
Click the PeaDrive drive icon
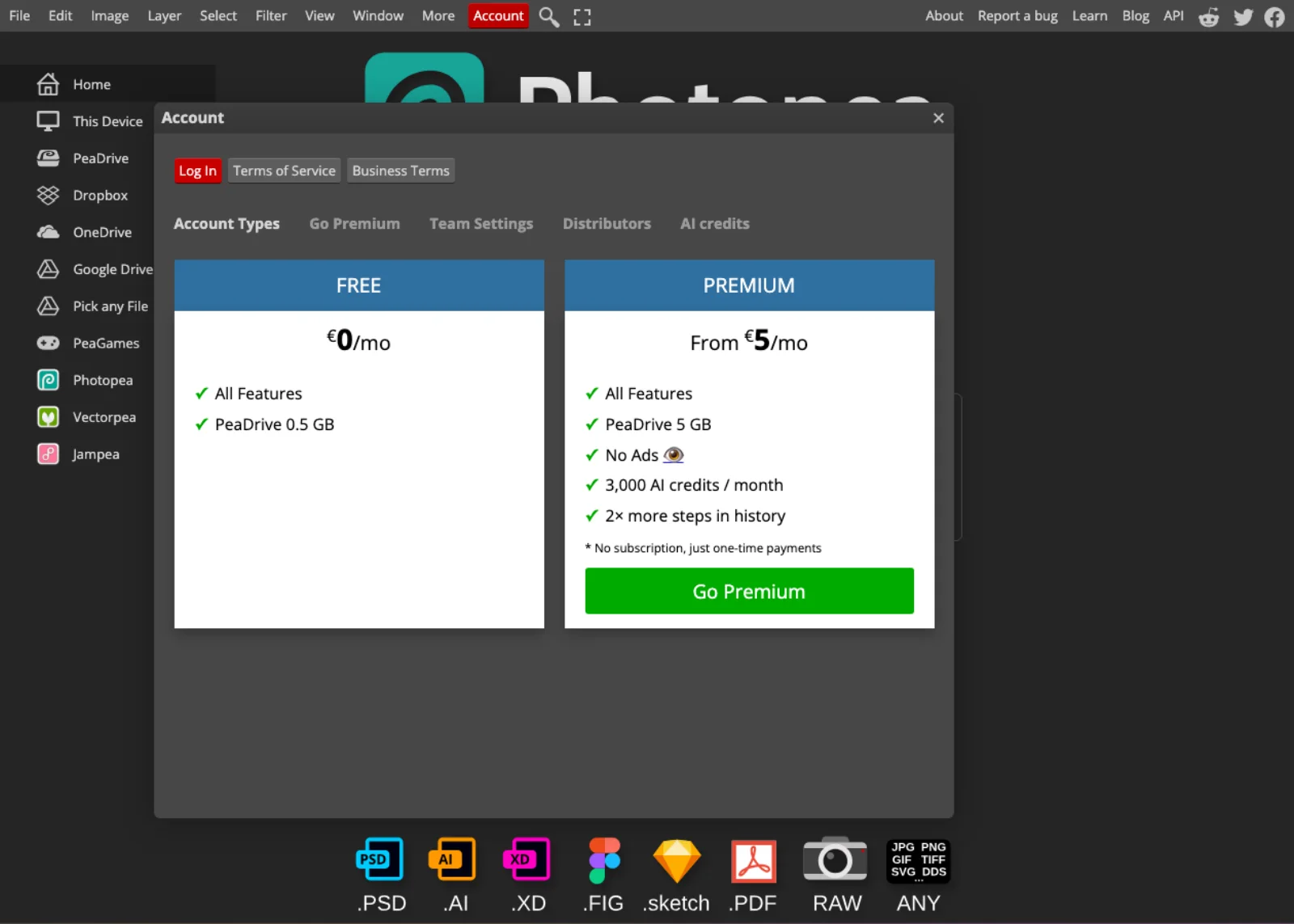48,158
